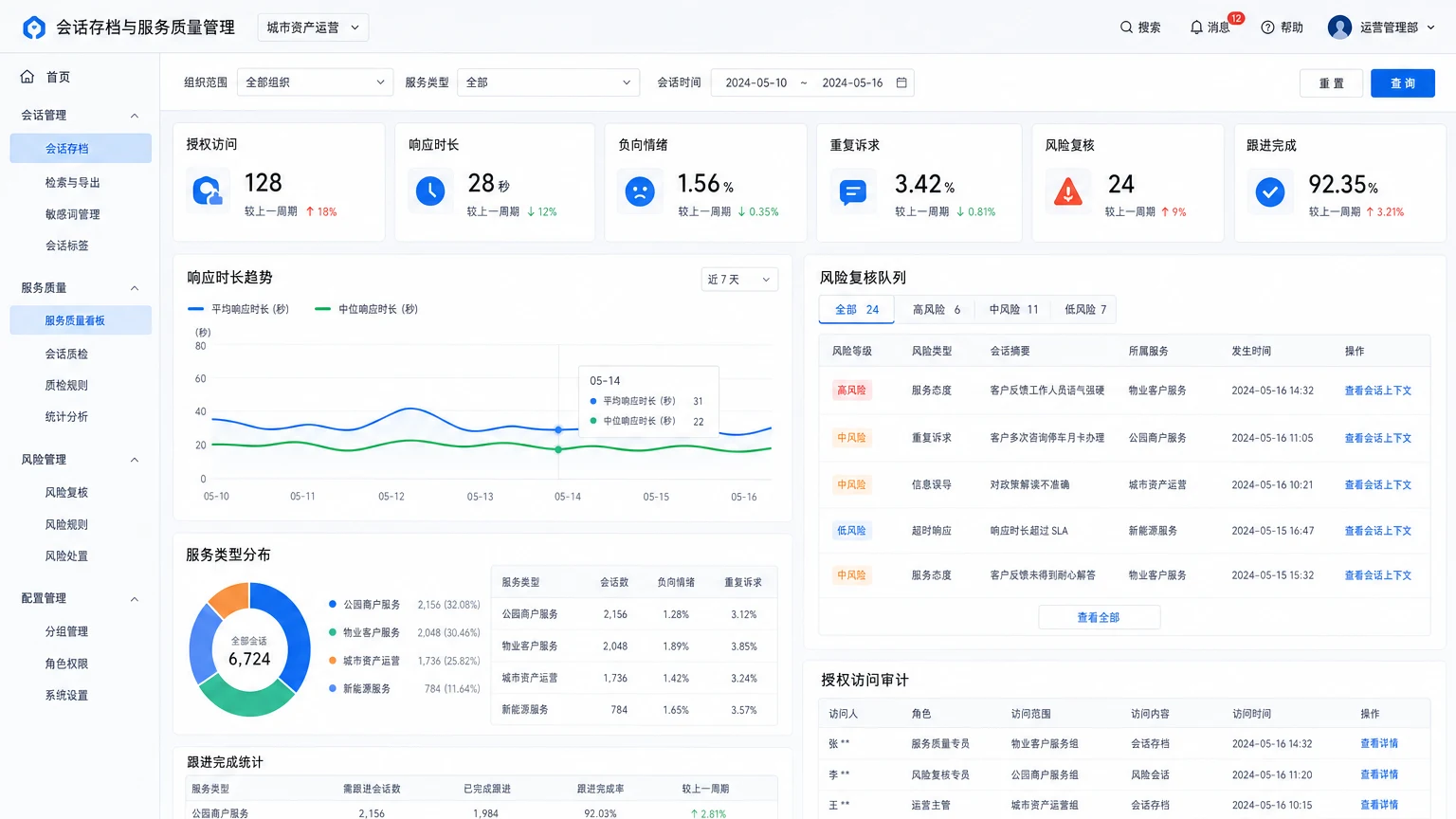The image size is (1456, 819).
Task: Collapse the 会话管理 sidebar group
Action: pos(135,116)
